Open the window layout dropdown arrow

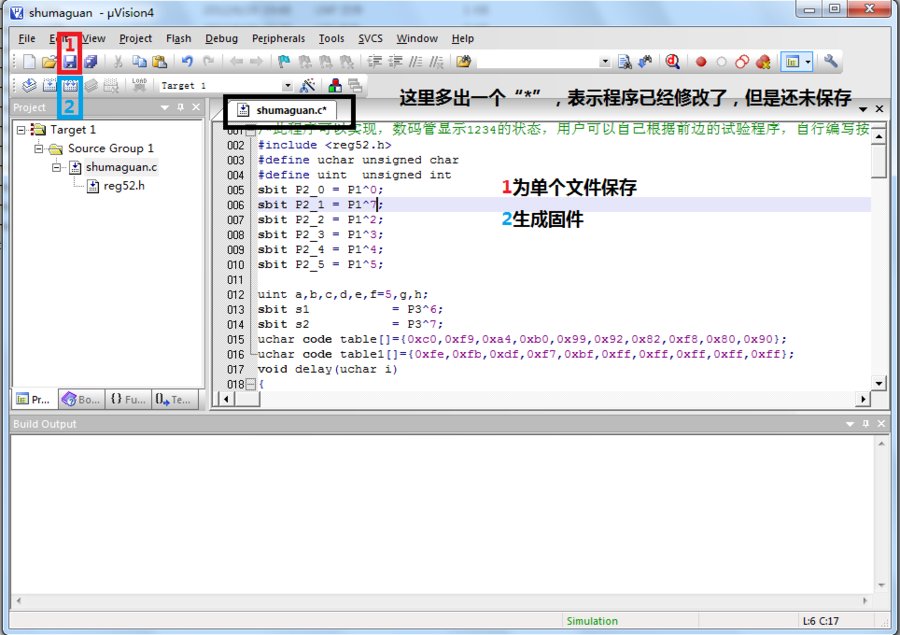[808, 61]
